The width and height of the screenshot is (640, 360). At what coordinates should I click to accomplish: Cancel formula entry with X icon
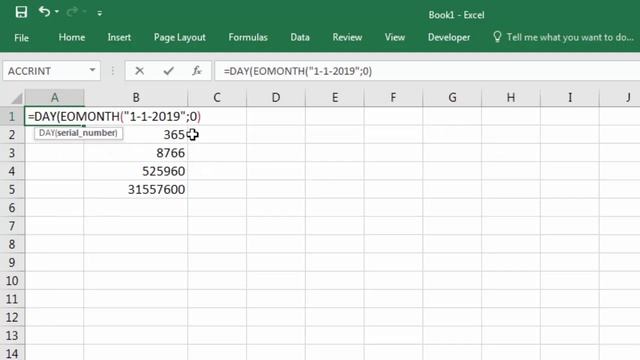140,71
